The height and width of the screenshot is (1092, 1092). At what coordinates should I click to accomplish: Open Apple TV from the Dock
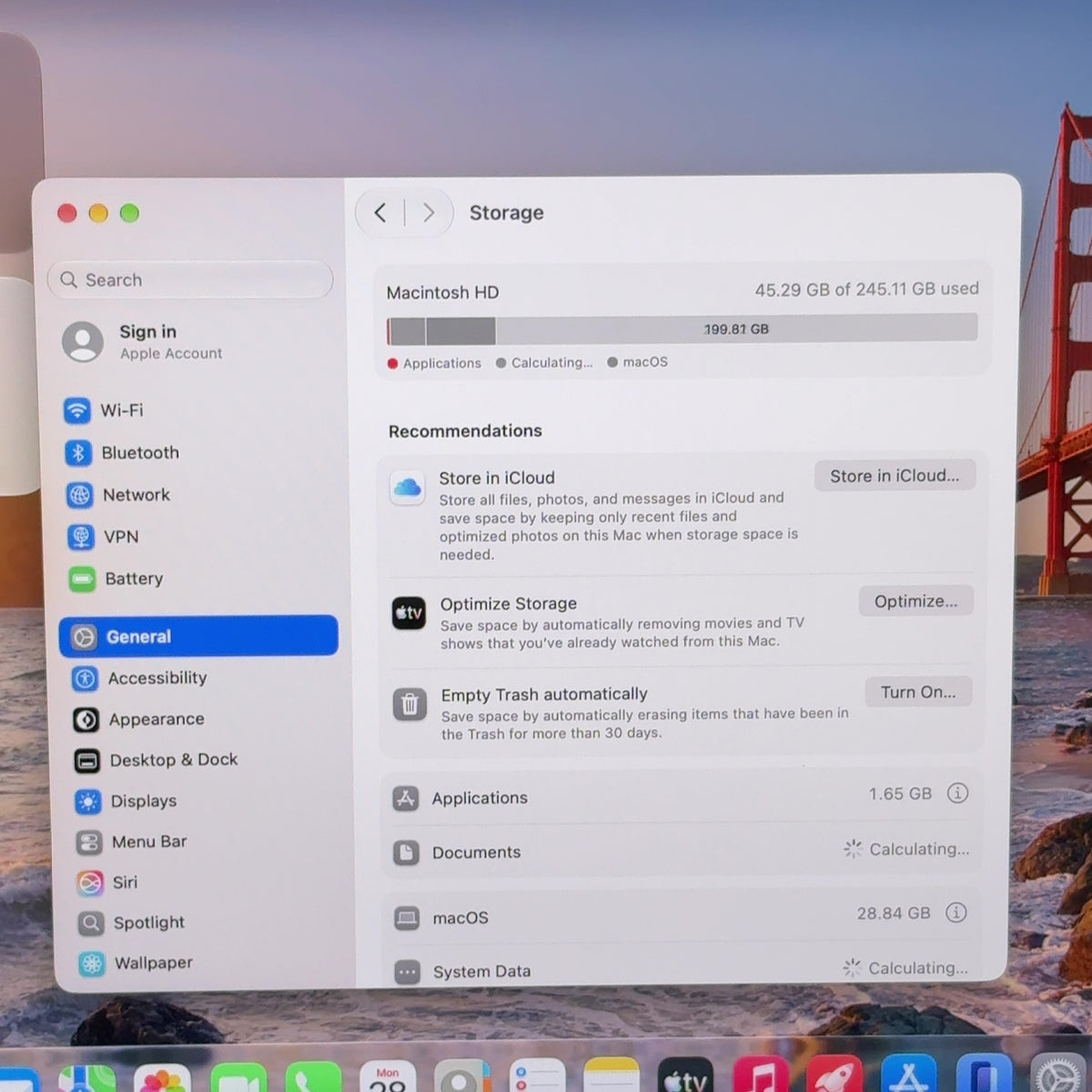[x=684, y=1077]
